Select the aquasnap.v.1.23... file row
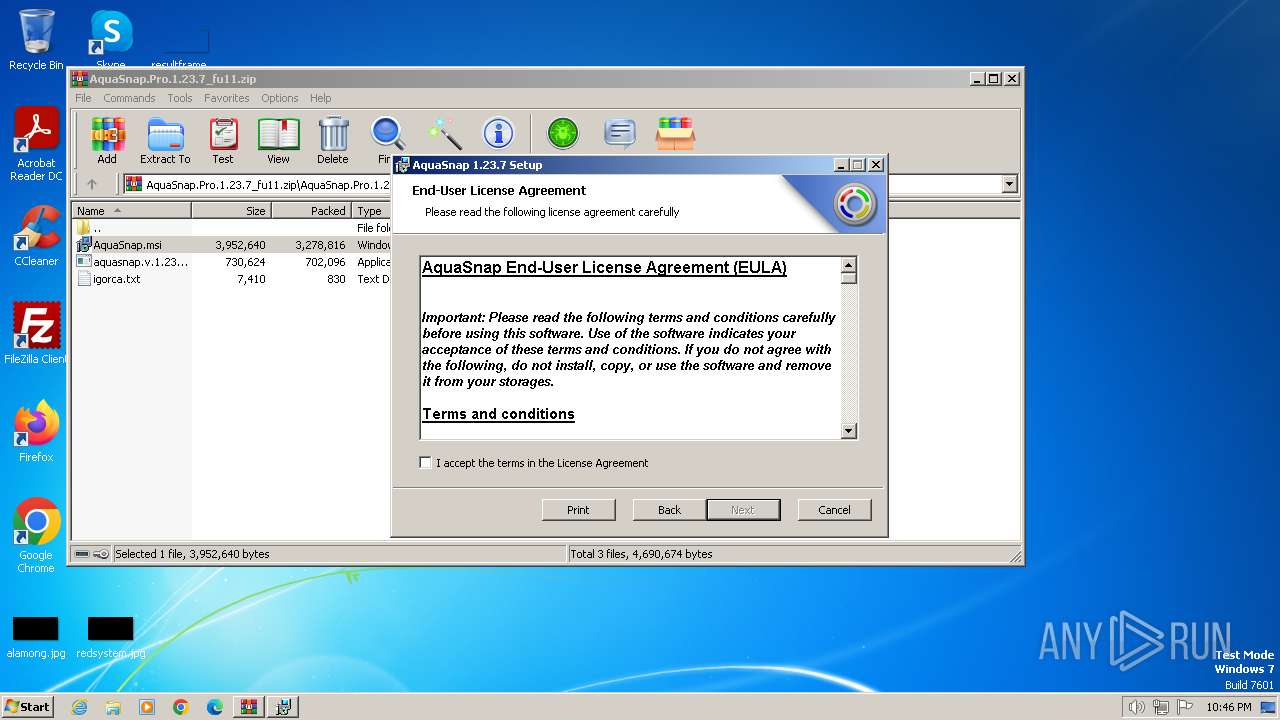Viewport: 1280px width, 720px height. point(232,262)
